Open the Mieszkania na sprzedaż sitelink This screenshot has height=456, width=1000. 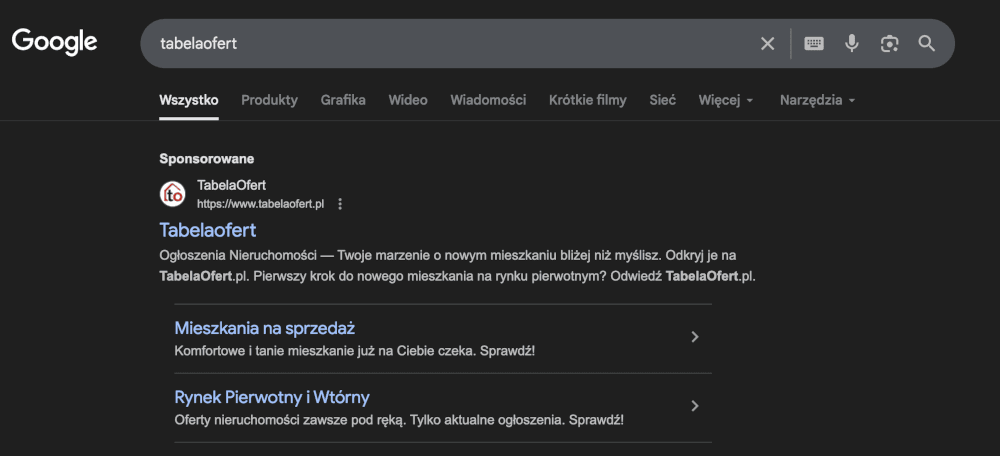[265, 328]
